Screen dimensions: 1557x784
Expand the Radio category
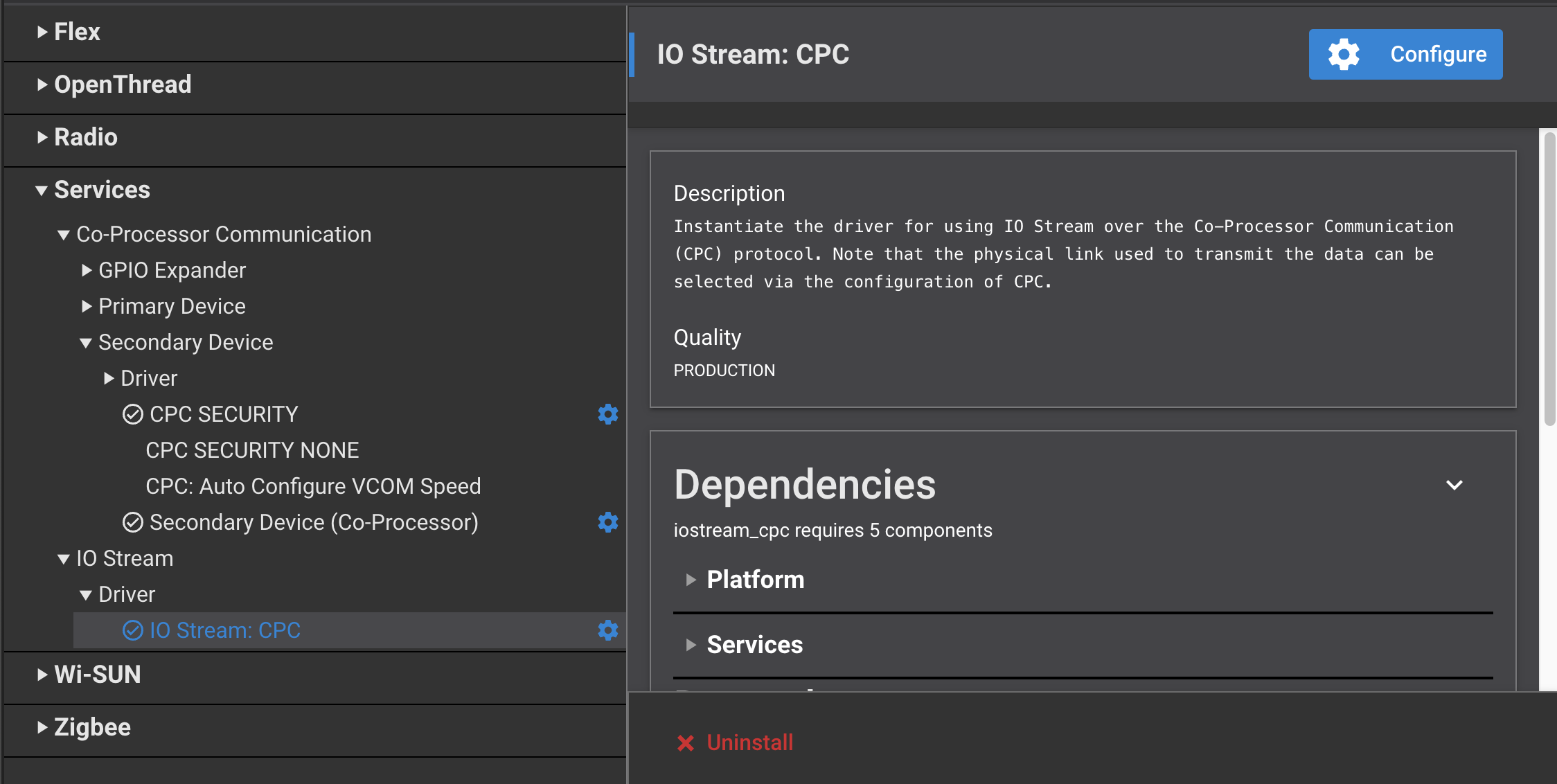click(x=42, y=137)
